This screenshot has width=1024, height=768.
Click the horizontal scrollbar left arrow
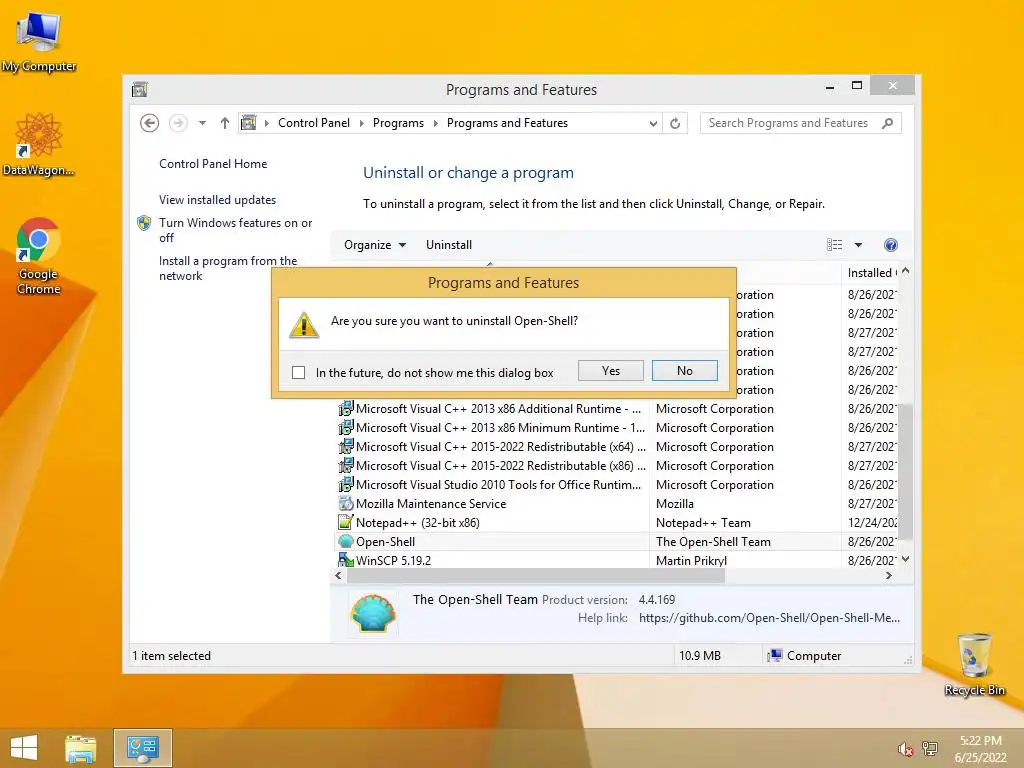click(338, 575)
